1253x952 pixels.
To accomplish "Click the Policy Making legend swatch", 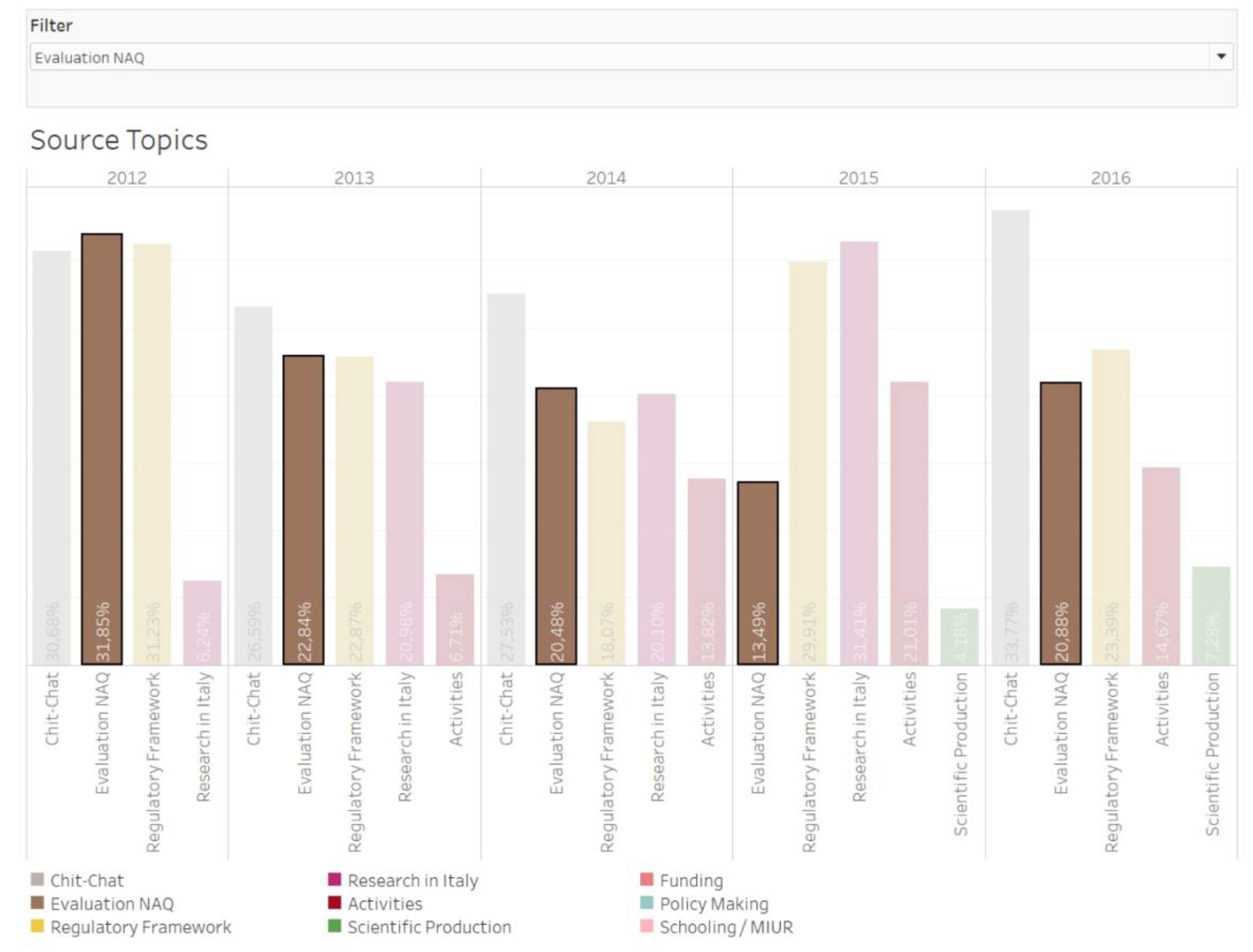I will coord(646,903).
